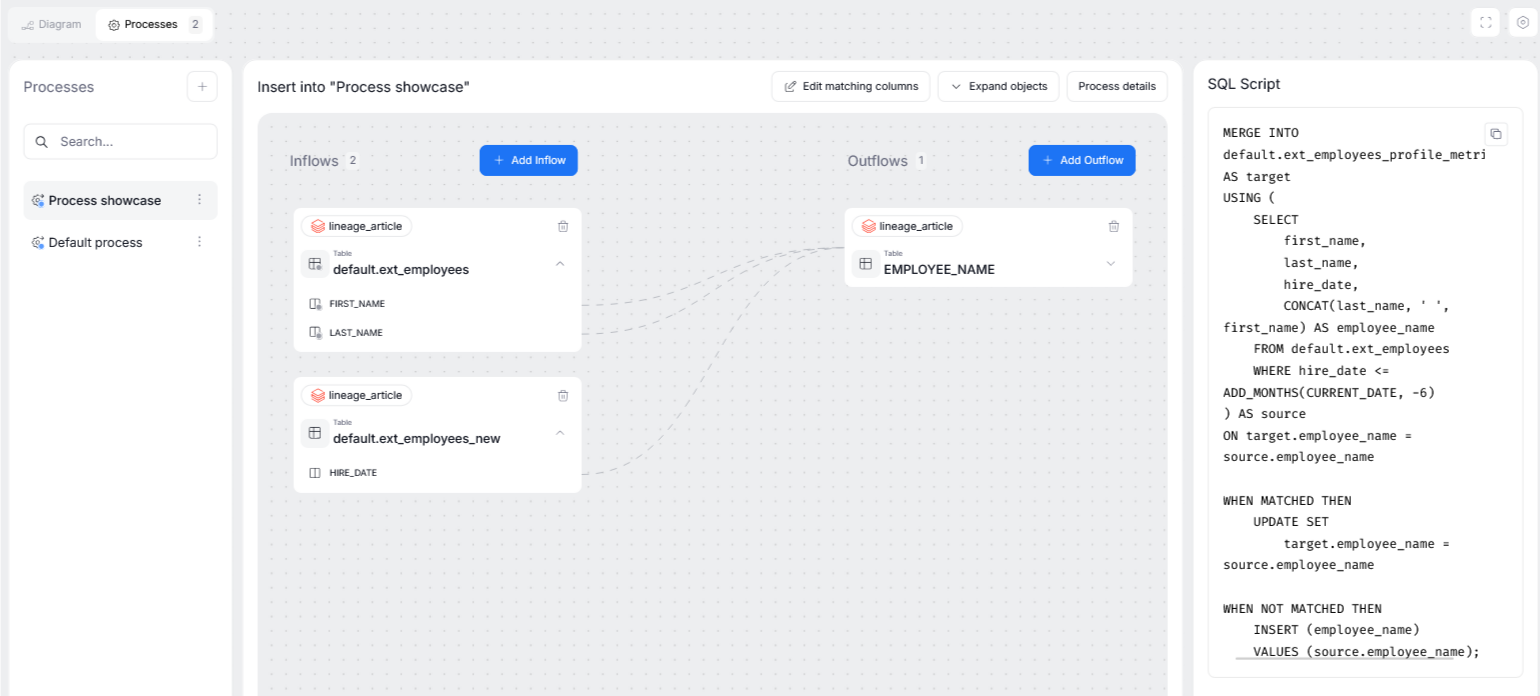Viewport: 1540px width, 696px height.
Task: Click the Default process gear icon
Action: click(38, 242)
